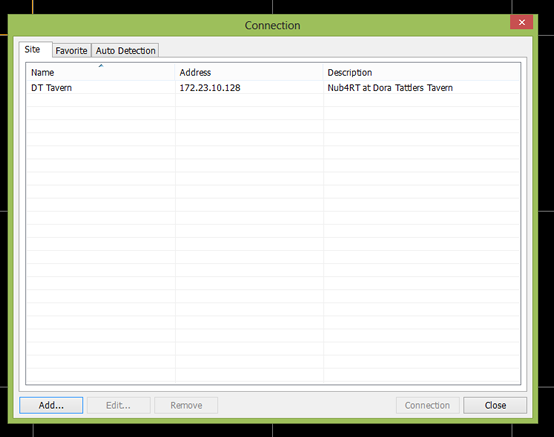Click the Edit... button
554x437 pixels.
click(118, 405)
